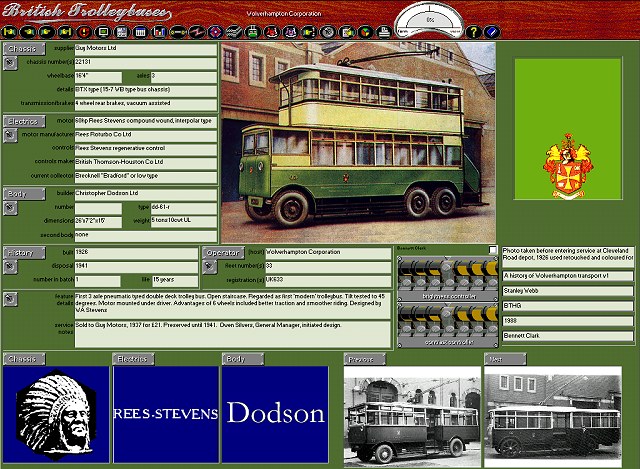Viewport: 640px width, 469px height.
Task: Click the green trolleybus toolbar icon
Action: [x=253, y=32]
